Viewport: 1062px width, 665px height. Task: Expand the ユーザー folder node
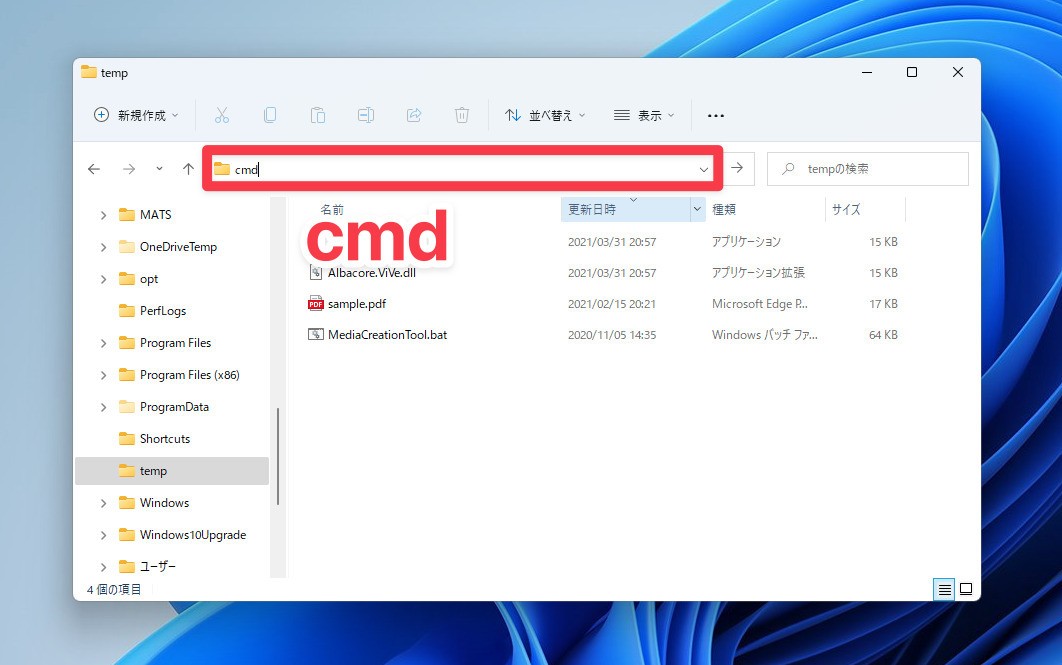[x=103, y=567]
